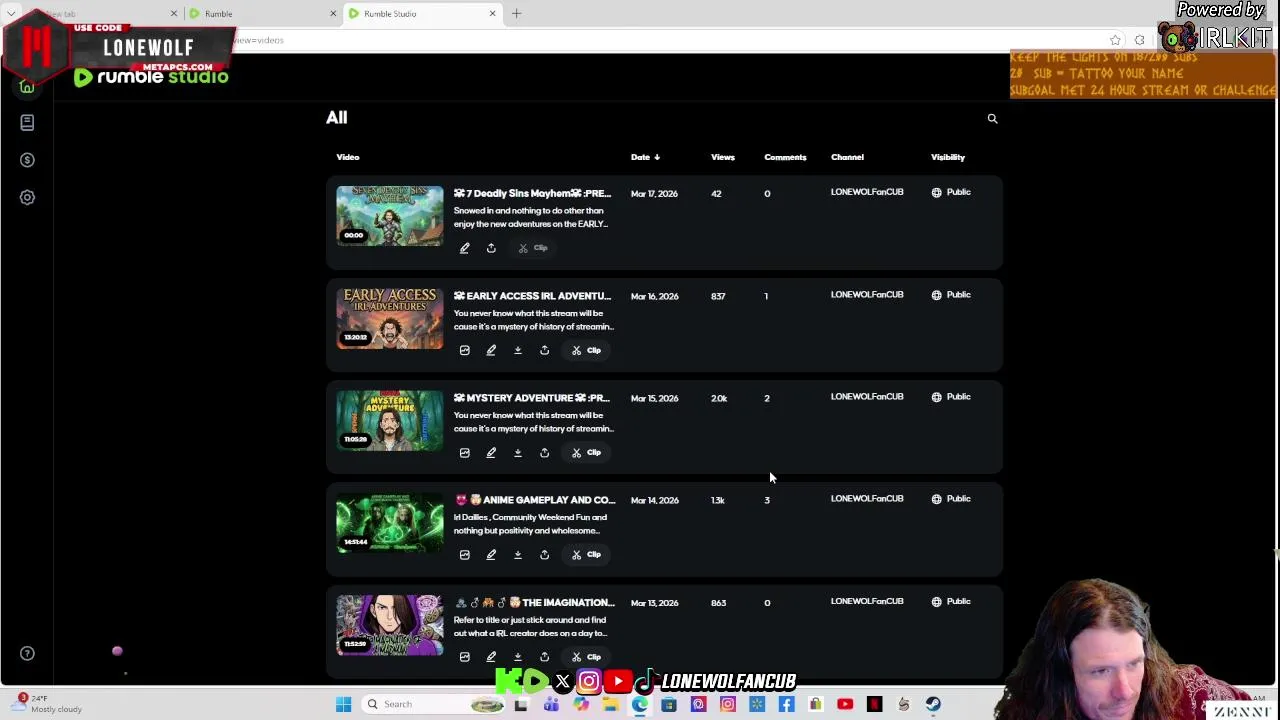Sort videos by the Date column
Viewport: 1280px width, 720px height.
click(x=645, y=157)
